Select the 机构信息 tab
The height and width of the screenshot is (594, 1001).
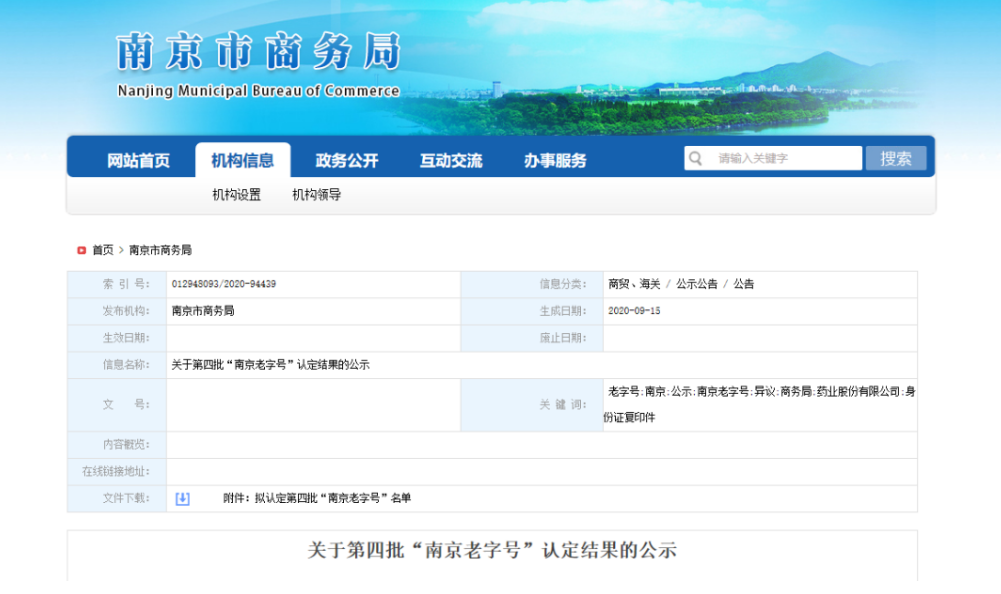click(x=242, y=160)
